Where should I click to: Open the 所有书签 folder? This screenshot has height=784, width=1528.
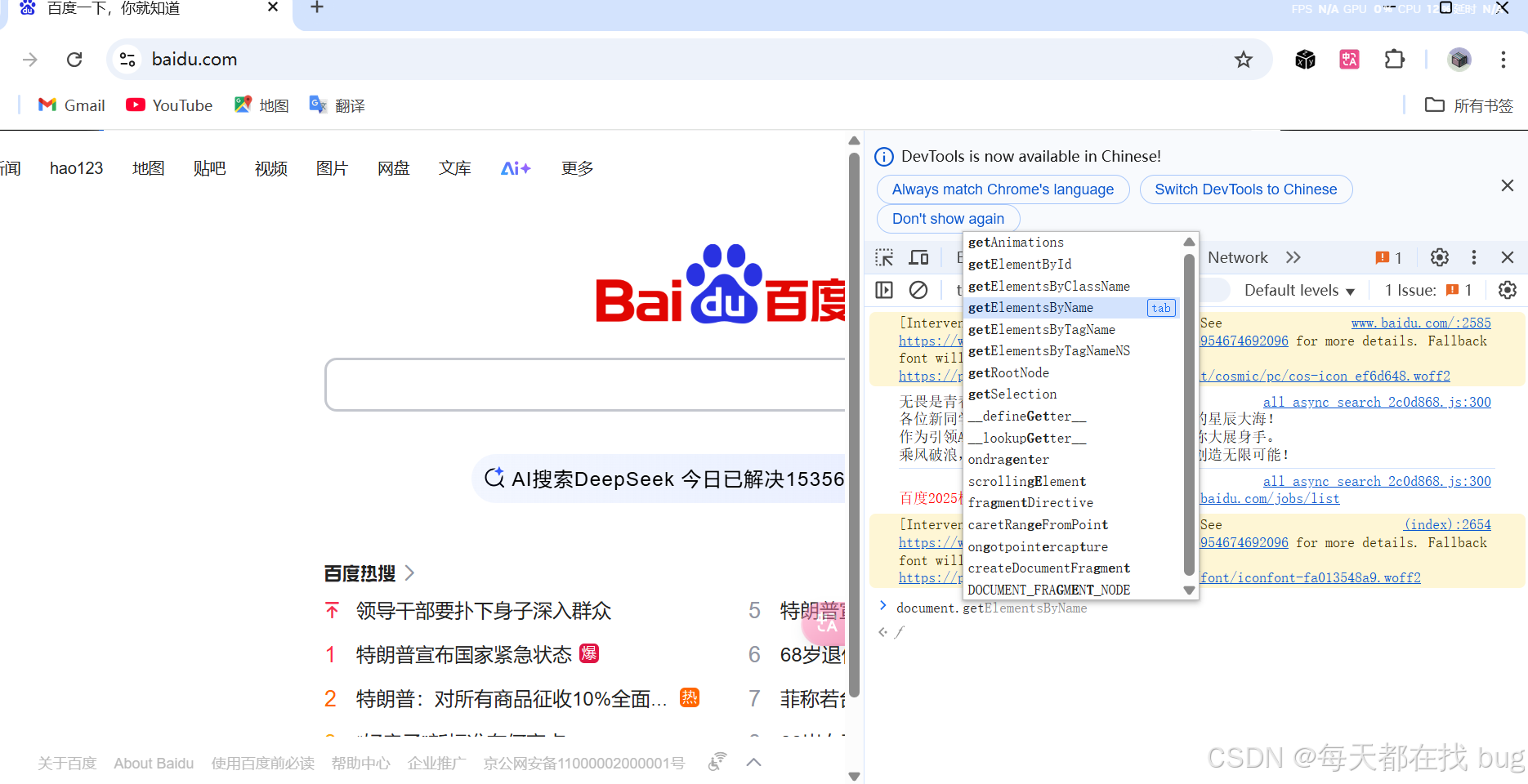click(x=1469, y=105)
